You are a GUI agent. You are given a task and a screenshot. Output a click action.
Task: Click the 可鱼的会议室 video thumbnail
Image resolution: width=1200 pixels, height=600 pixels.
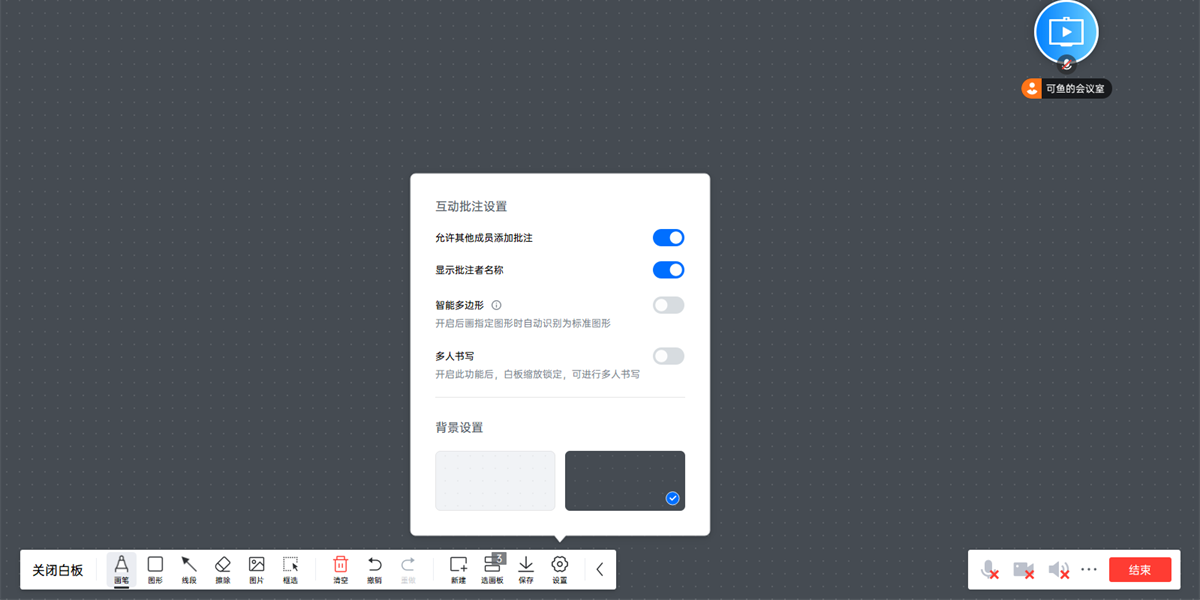tap(1066, 31)
